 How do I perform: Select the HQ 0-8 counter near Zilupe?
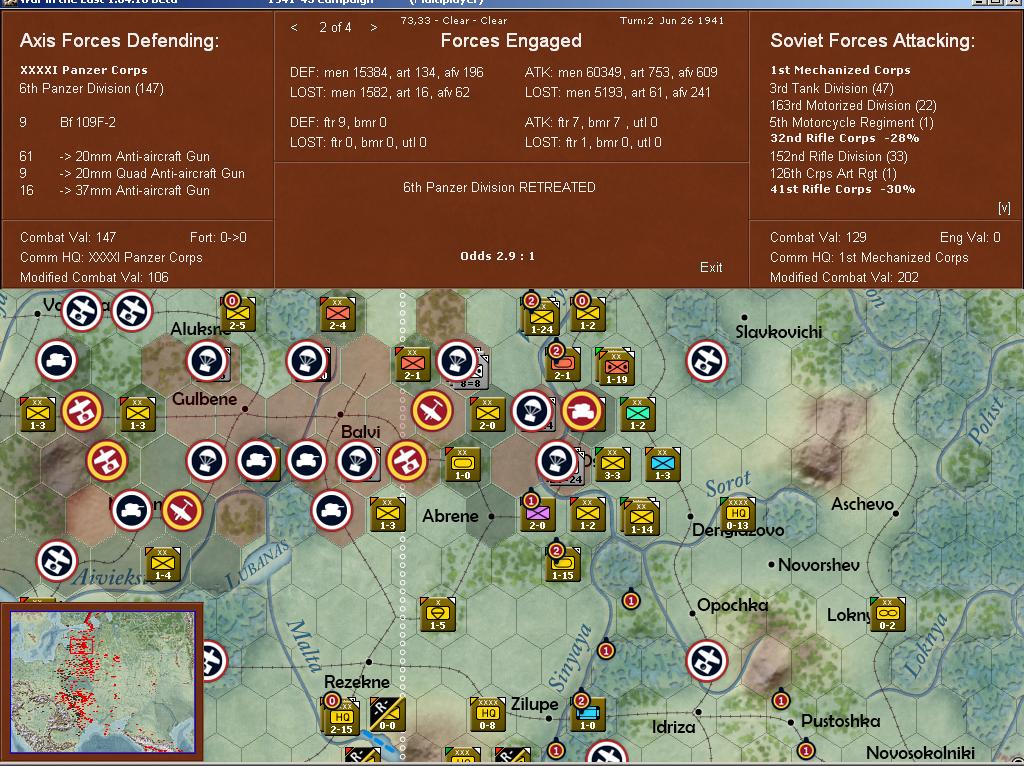(487, 714)
